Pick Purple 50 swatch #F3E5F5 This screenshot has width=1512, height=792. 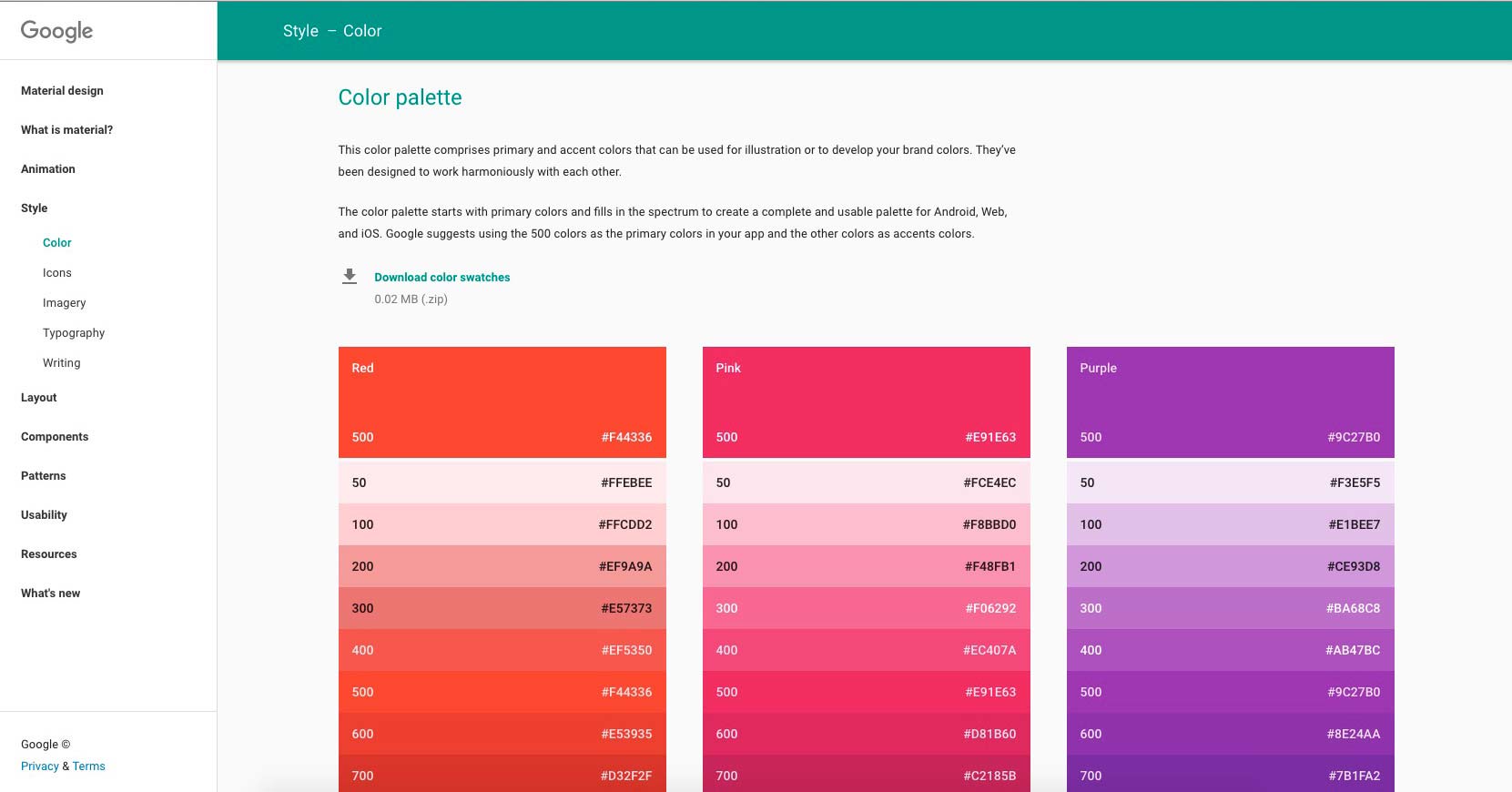[x=1231, y=482]
